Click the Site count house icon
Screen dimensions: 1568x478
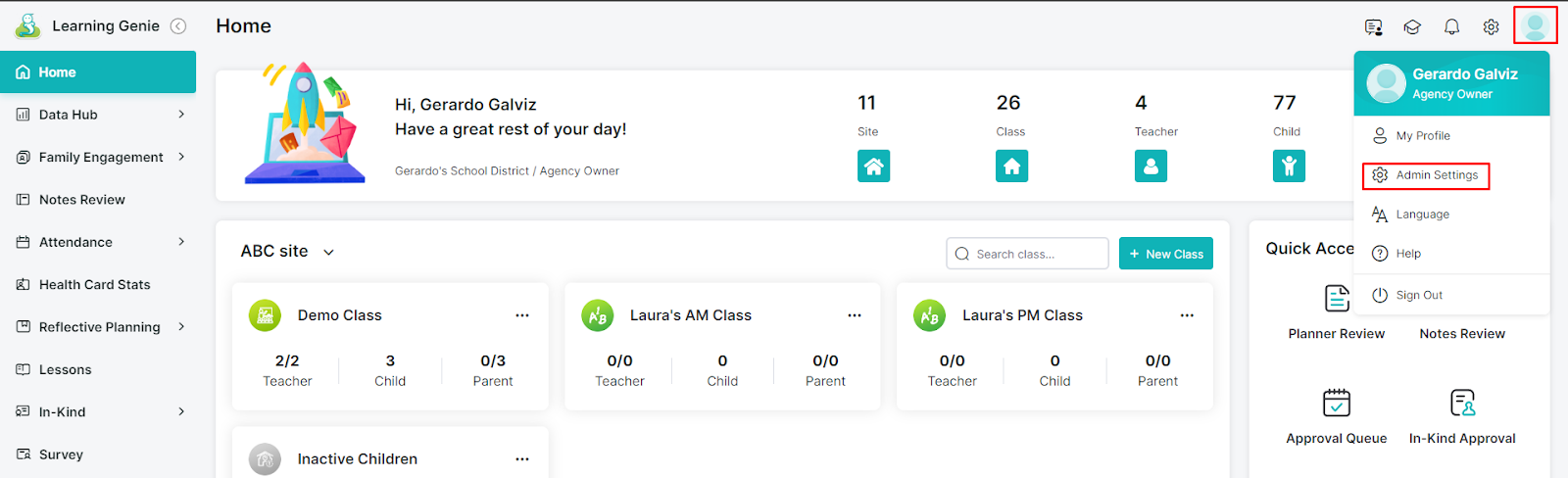click(873, 167)
